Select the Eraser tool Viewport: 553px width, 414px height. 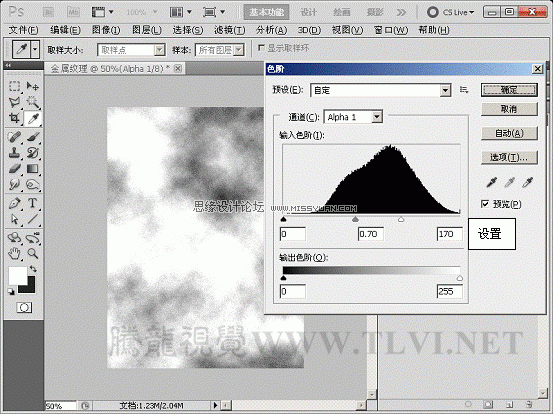coord(14,169)
